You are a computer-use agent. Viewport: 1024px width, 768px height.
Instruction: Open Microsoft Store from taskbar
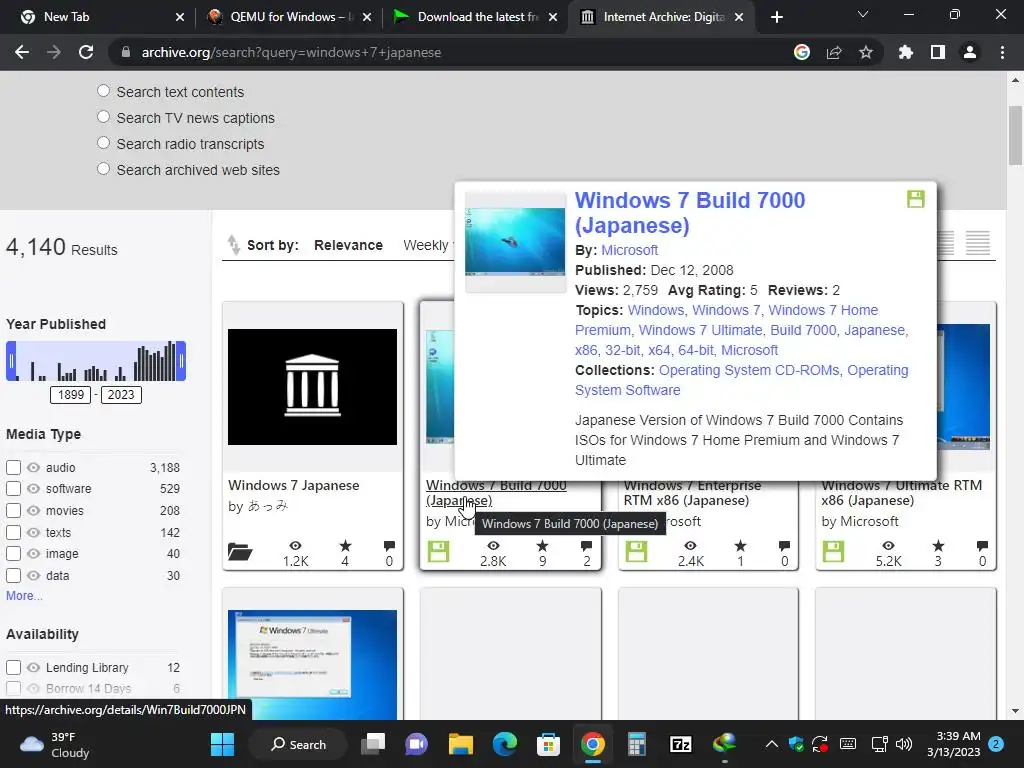[548, 744]
